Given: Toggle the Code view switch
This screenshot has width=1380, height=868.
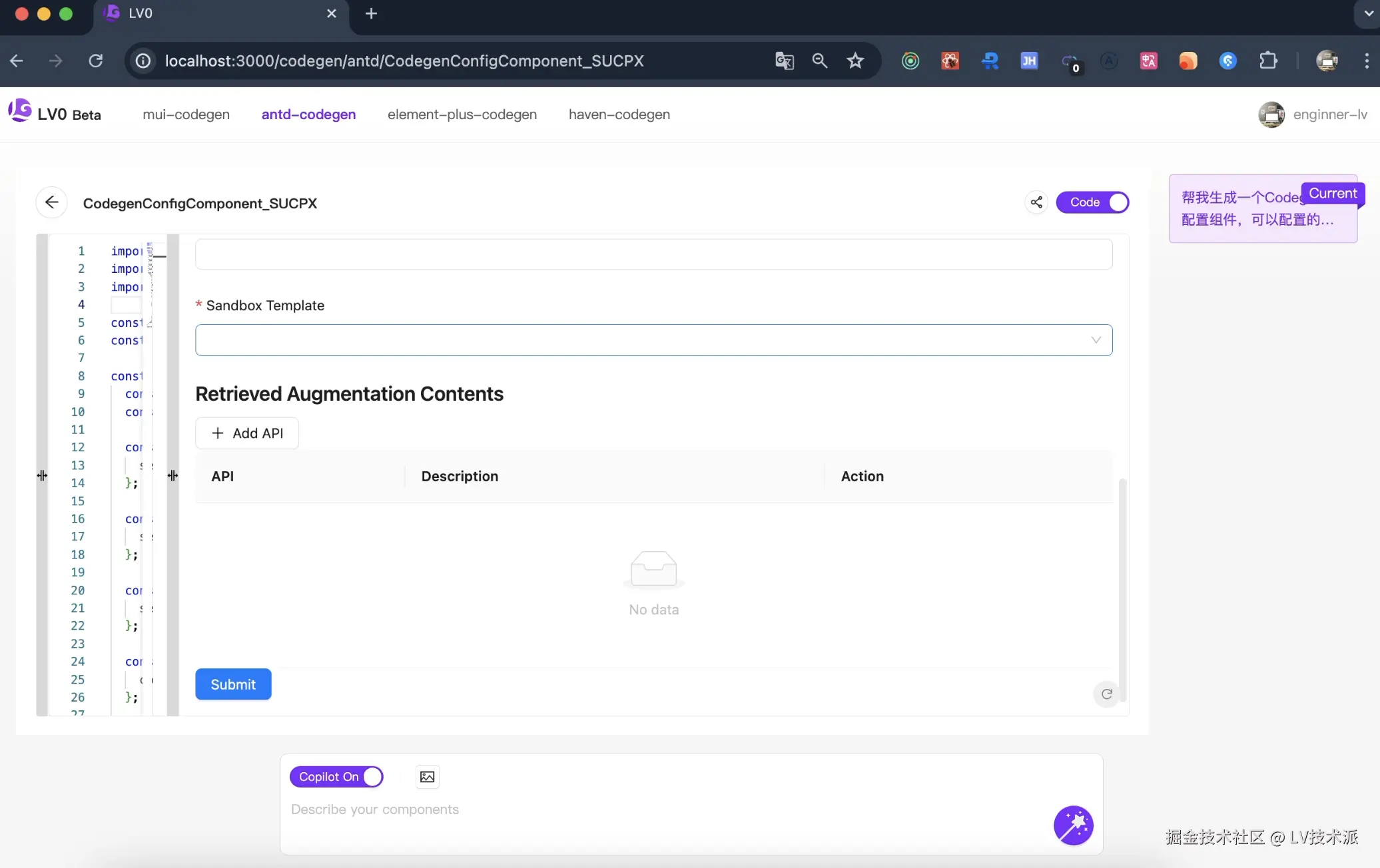Looking at the screenshot, I should 1092,202.
